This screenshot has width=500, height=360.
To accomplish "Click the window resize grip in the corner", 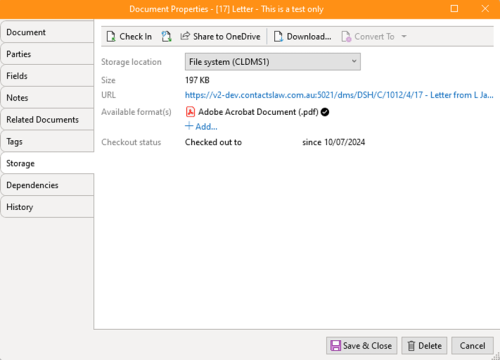I will click(x=496, y=356).
